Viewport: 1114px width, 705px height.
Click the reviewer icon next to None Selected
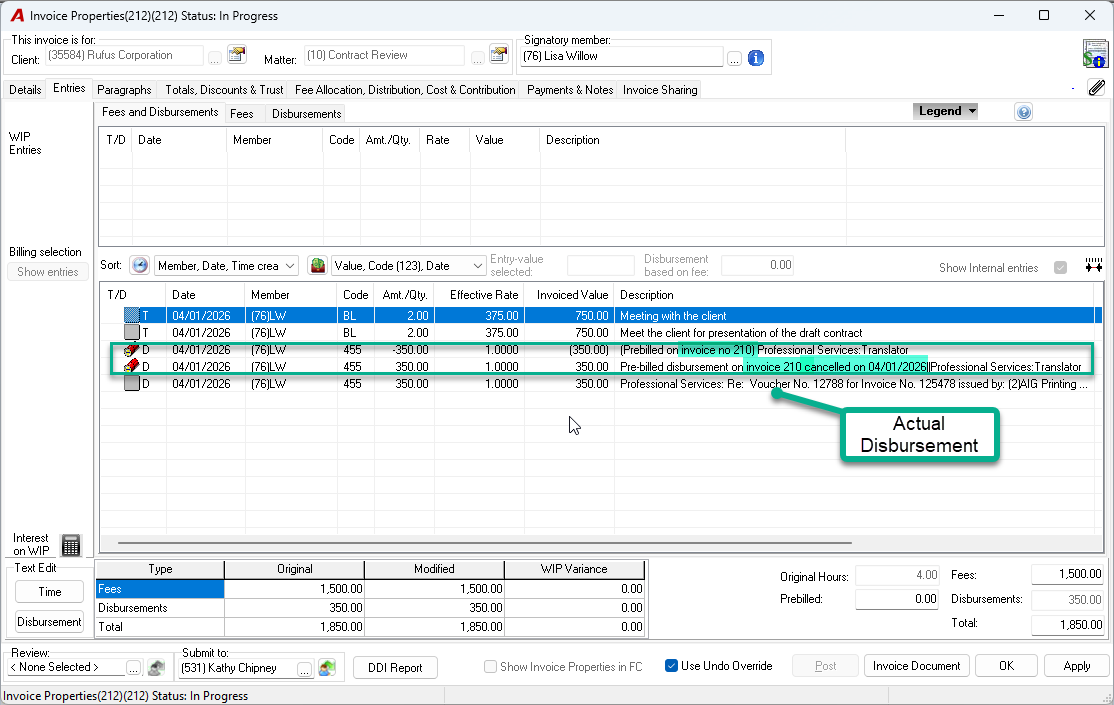156,668
